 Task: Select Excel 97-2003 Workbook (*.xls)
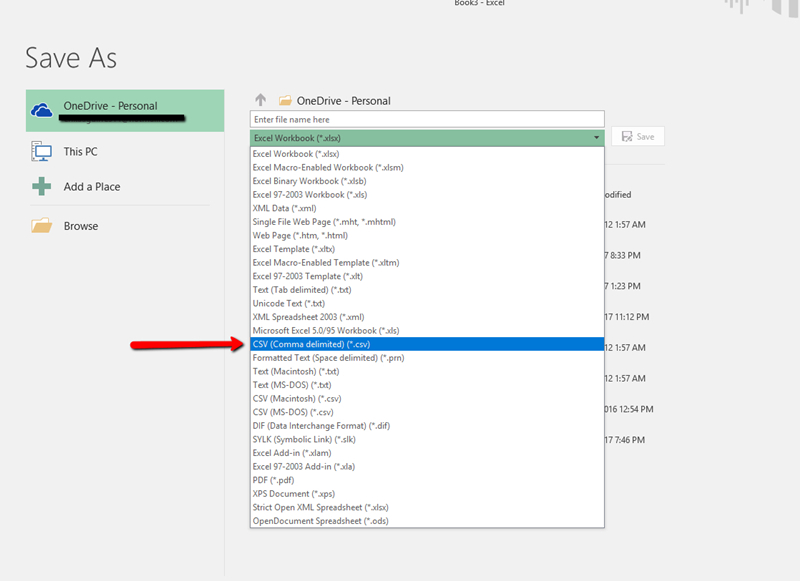427,194
